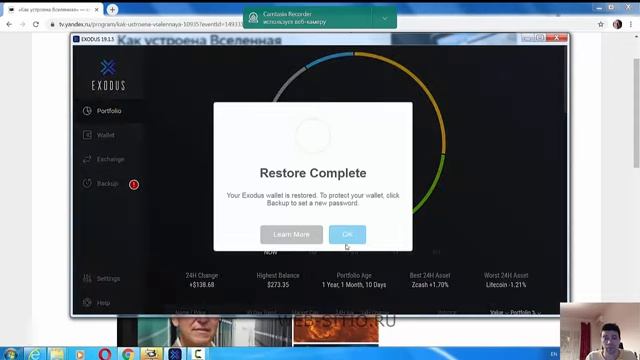
Task: Click the Settings sliders icon
Action: pyautogui.click(x=87, y=279)
